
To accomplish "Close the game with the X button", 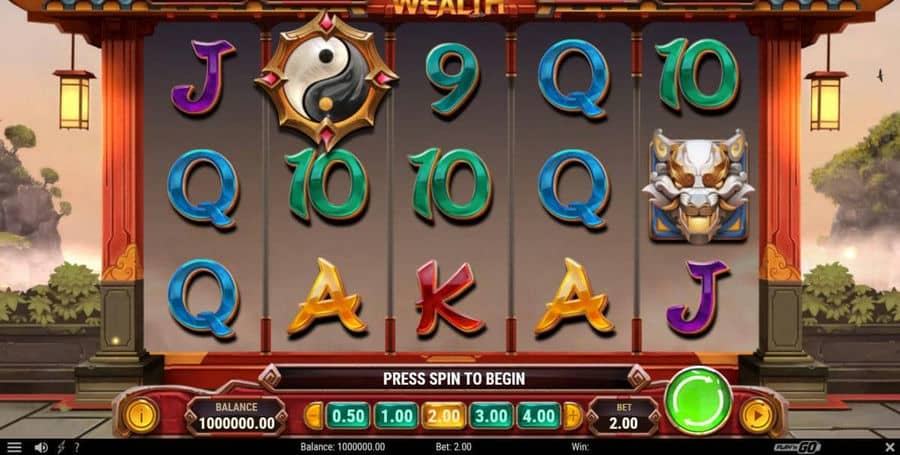I will point(889,447).
